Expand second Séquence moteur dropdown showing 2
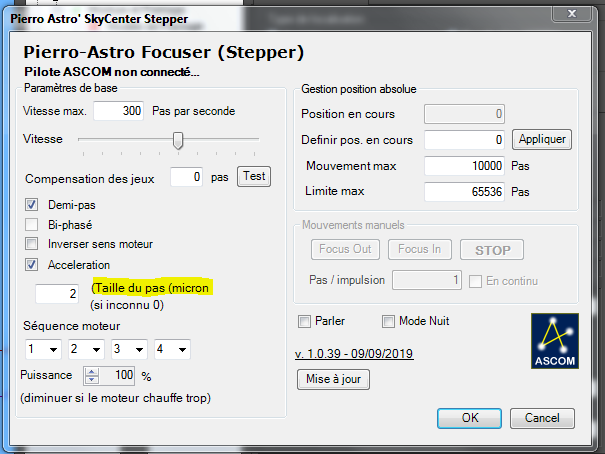This screenshot has width=605, height=454. coord(84,350)
